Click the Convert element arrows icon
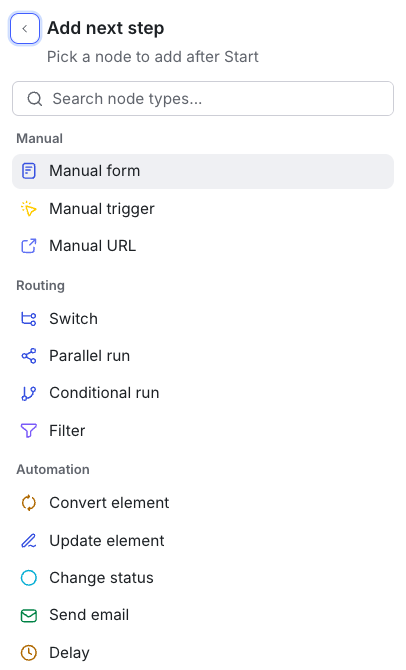This screenshot has height=670, width=406. 29,503
